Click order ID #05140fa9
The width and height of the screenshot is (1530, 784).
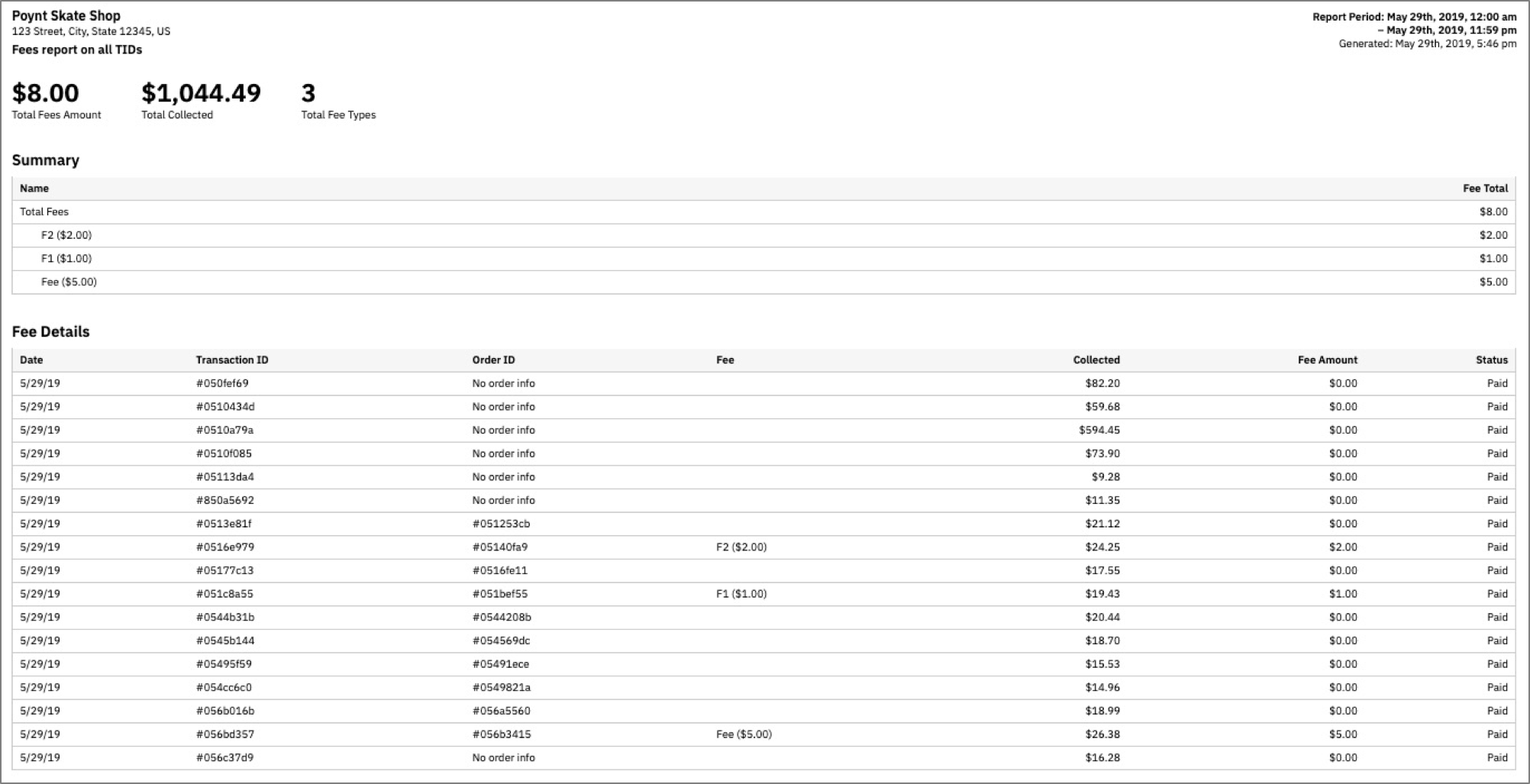(x=500, y=547)
